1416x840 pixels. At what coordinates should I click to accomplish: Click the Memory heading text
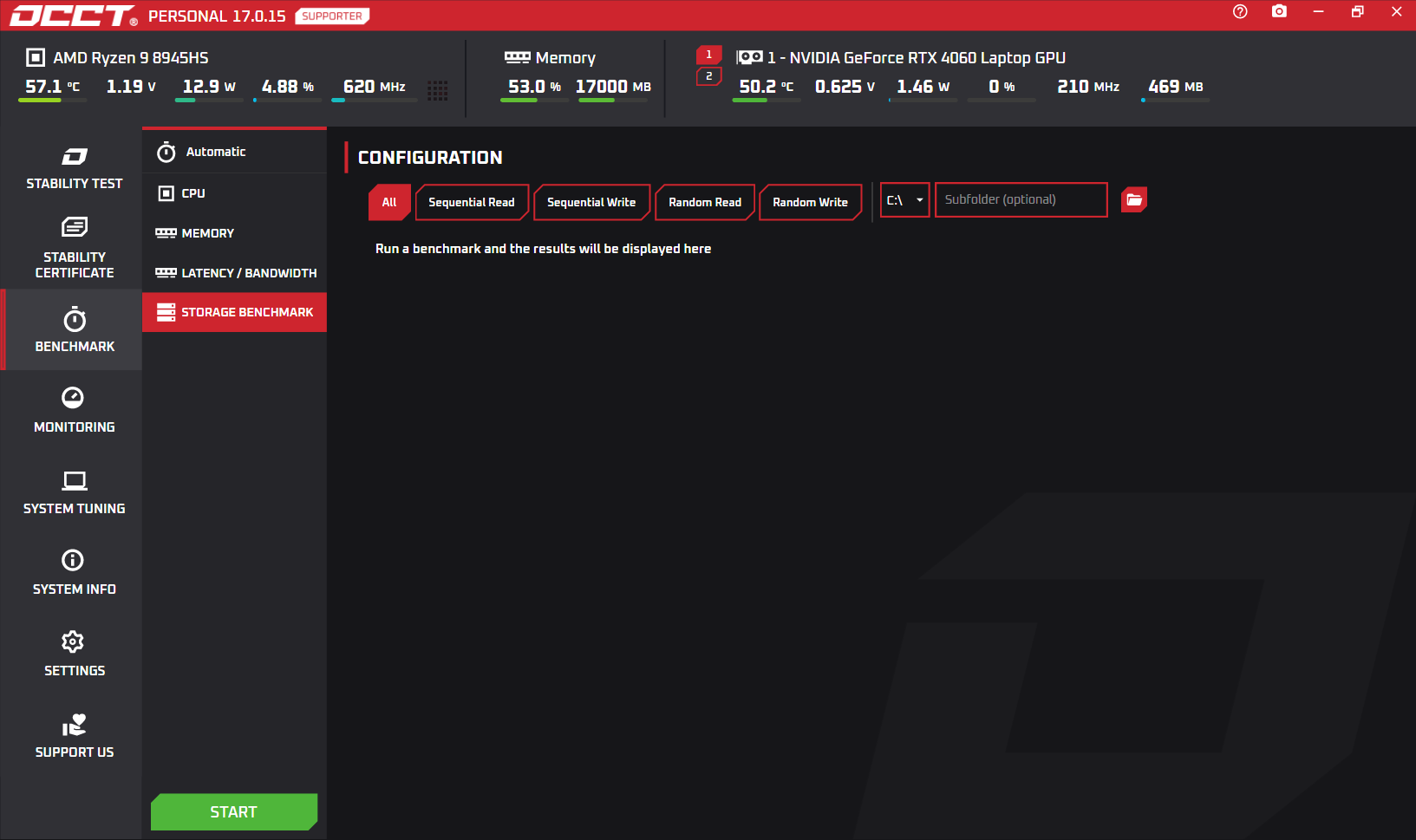[565, 58]
